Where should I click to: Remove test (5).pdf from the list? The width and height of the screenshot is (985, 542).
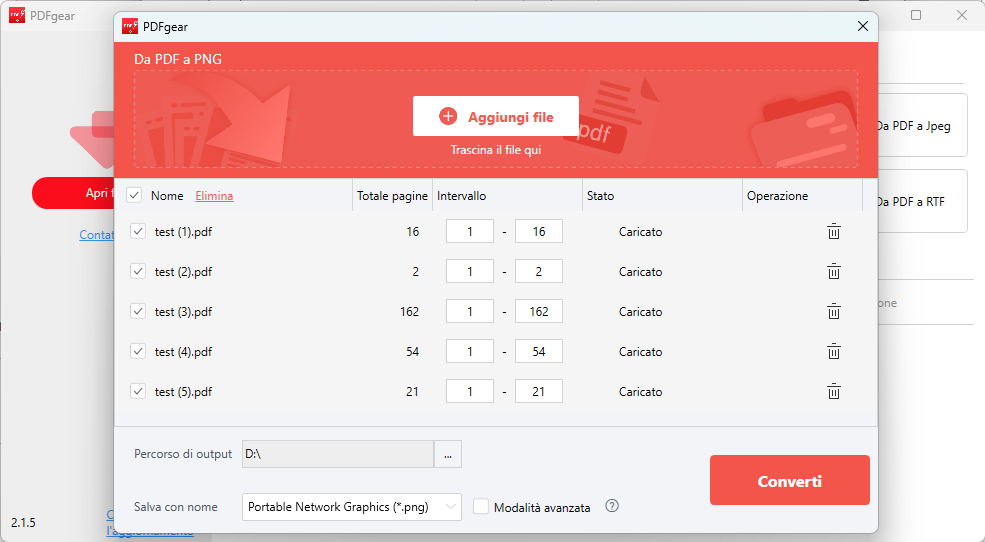tap(834, 391)
